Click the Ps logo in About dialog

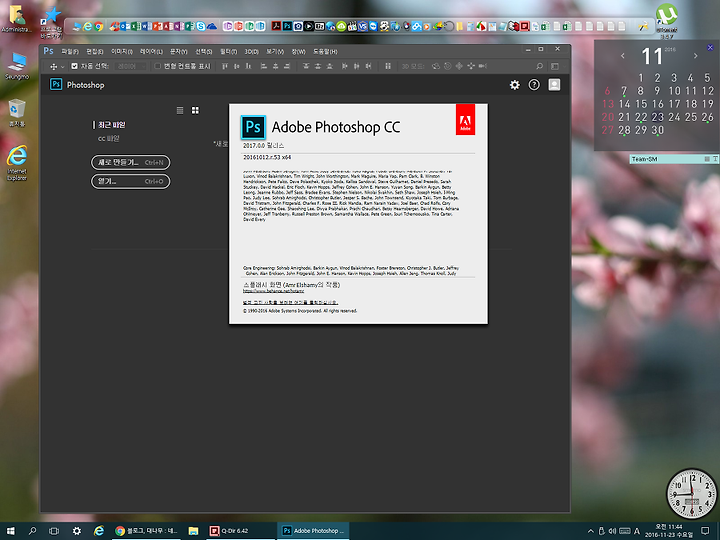253,127
